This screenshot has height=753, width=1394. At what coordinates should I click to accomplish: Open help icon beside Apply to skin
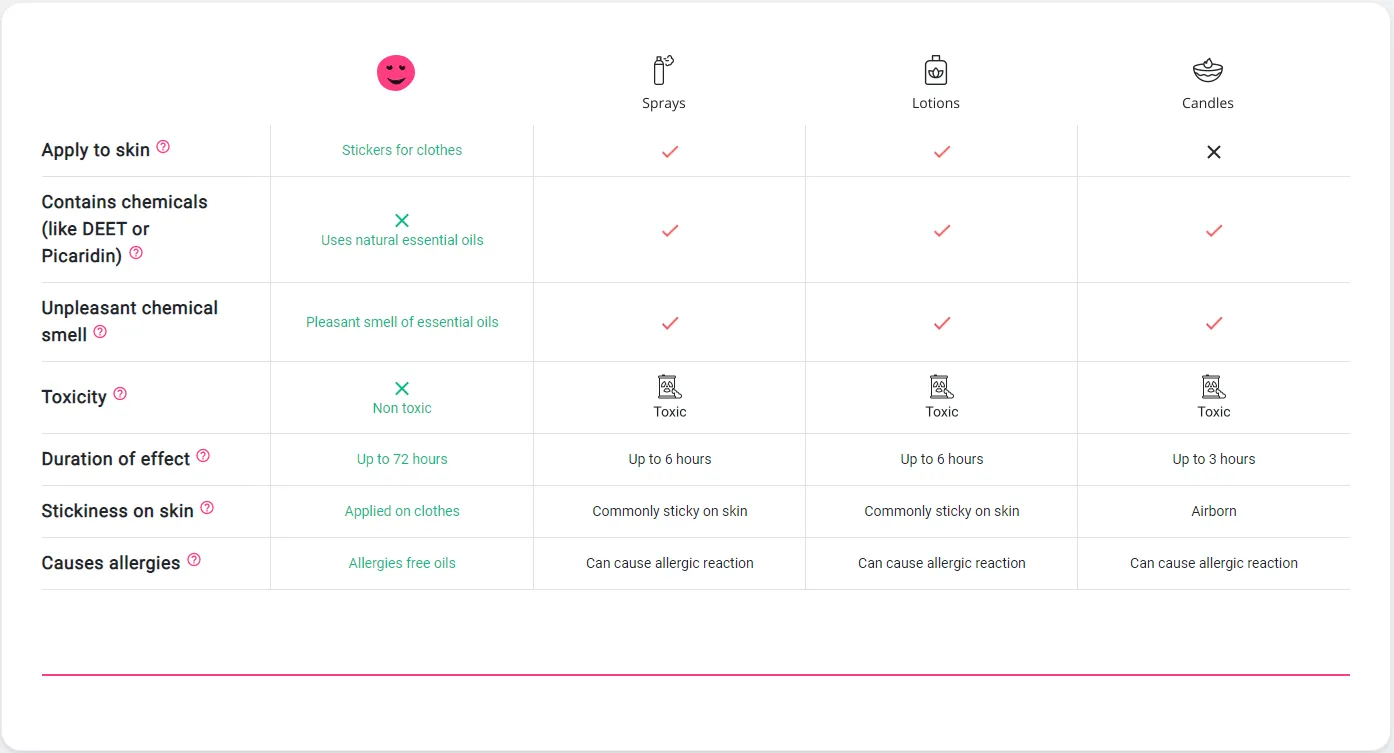click(x=163, y=147)
